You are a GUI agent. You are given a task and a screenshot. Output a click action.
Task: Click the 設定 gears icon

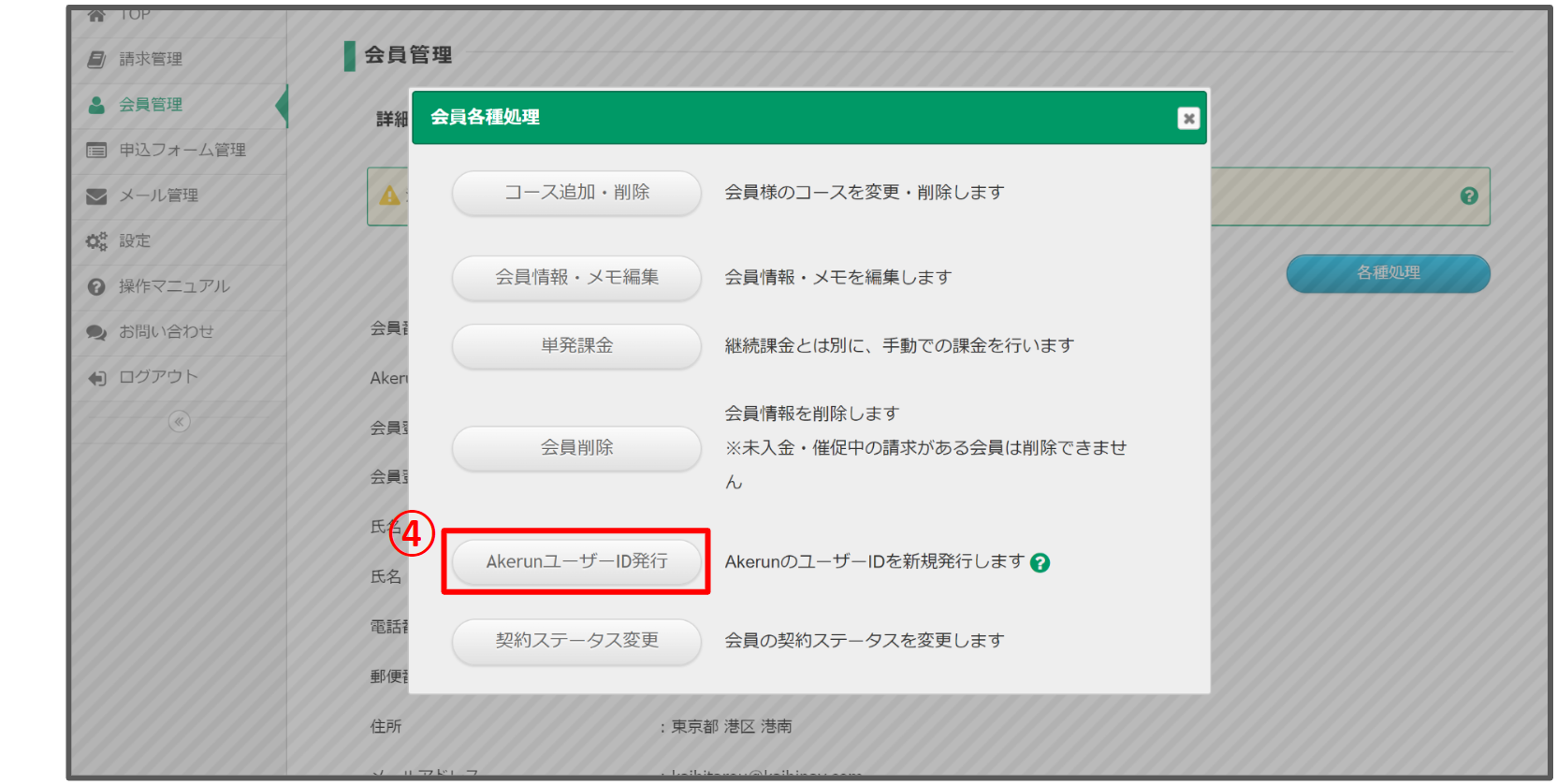pos(96,241)
